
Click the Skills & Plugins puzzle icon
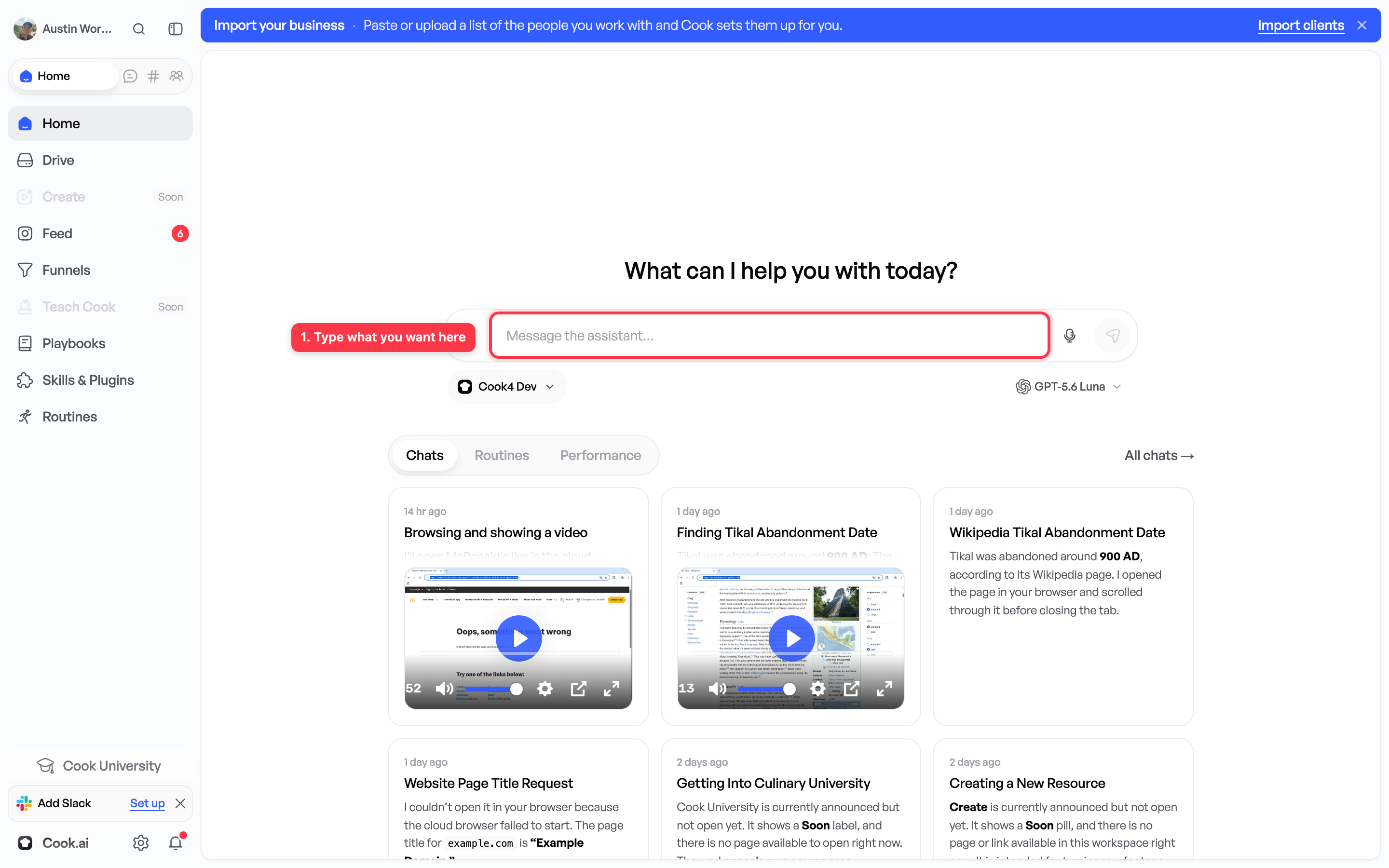coord(25,380)
